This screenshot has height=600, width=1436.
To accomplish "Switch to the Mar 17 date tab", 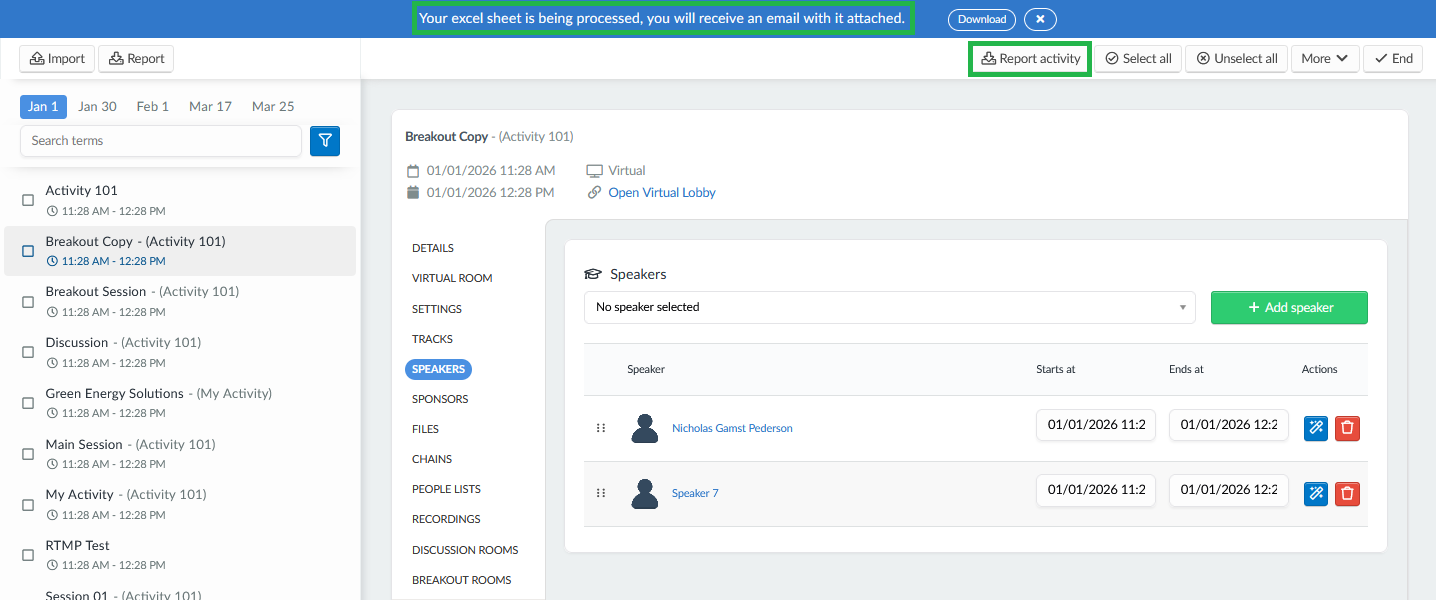I will click(210, 106).
